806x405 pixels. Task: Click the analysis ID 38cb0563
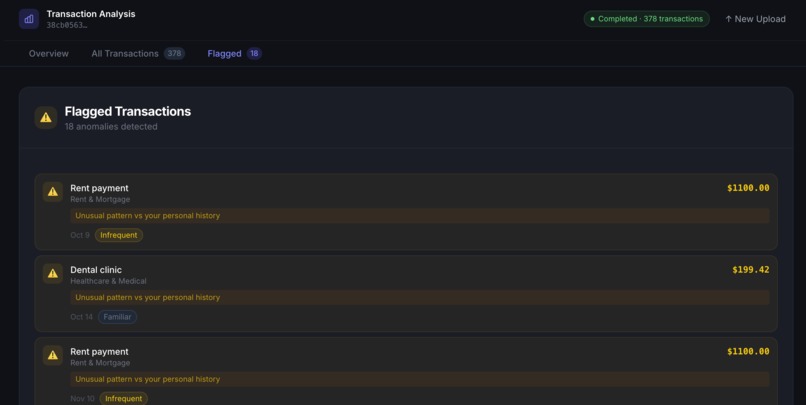(67, 25)
